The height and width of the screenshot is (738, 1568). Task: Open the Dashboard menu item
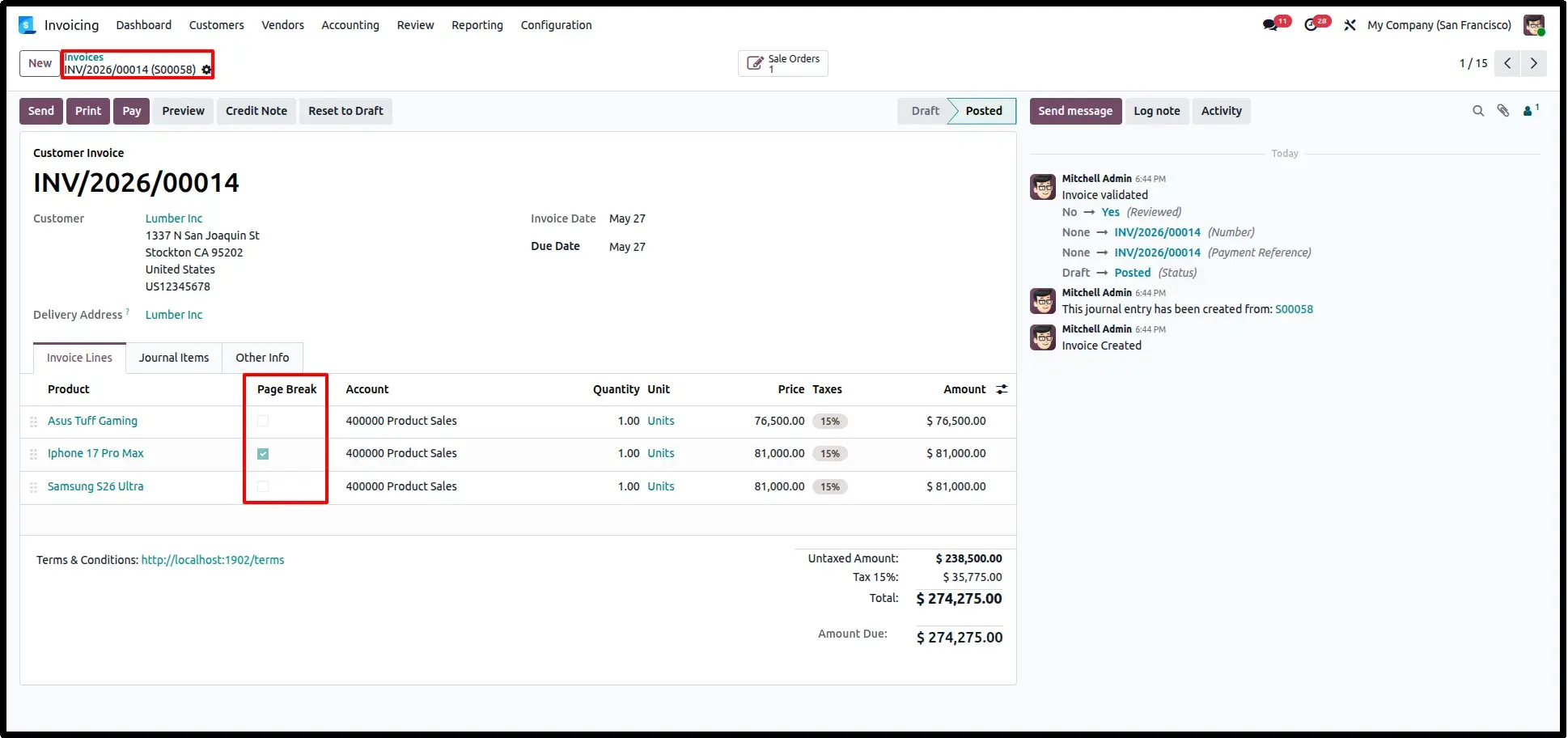(143, 25)
